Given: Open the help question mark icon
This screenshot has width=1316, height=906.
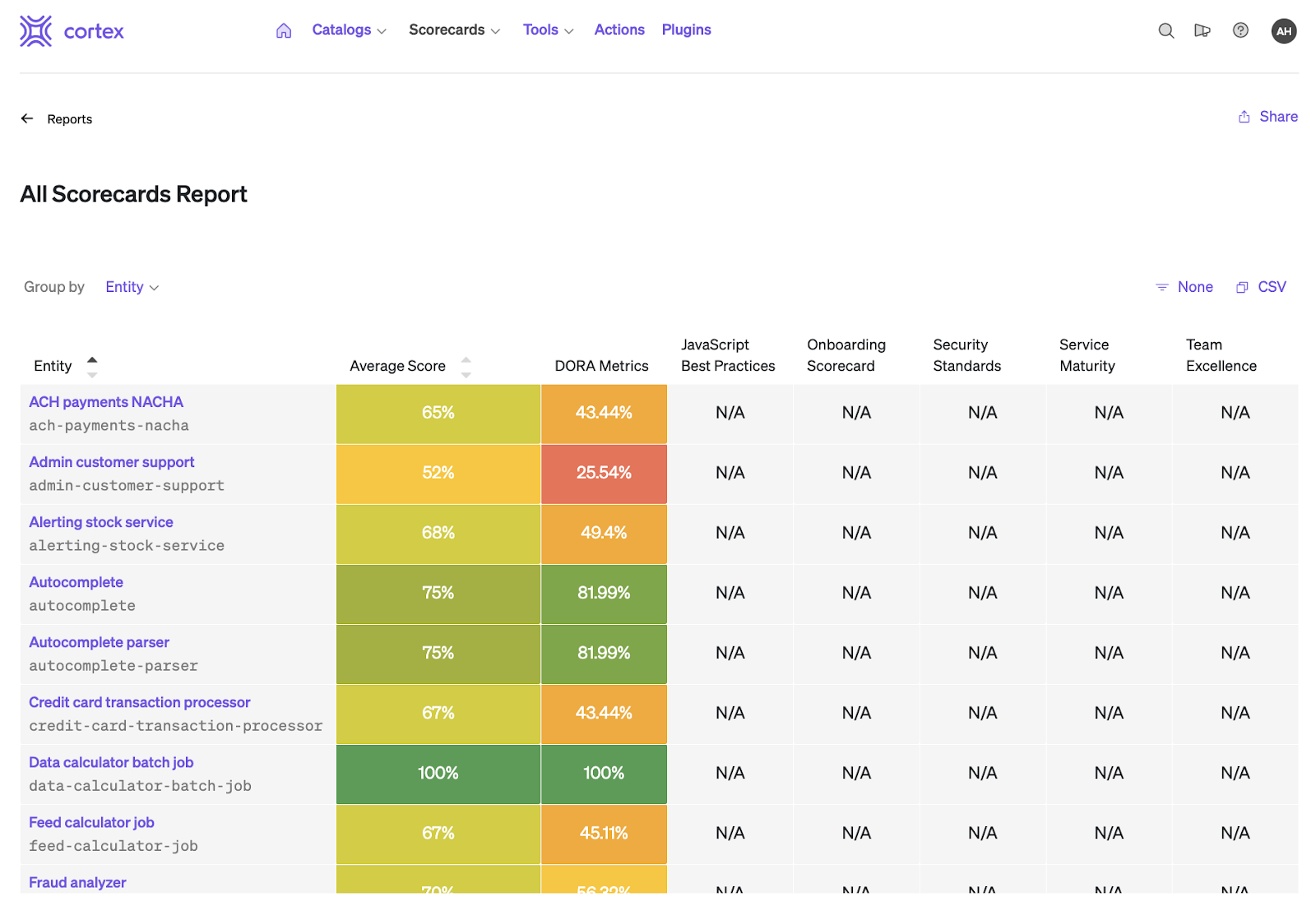Looking at the screenshot, I should (x=1240, y=30).
